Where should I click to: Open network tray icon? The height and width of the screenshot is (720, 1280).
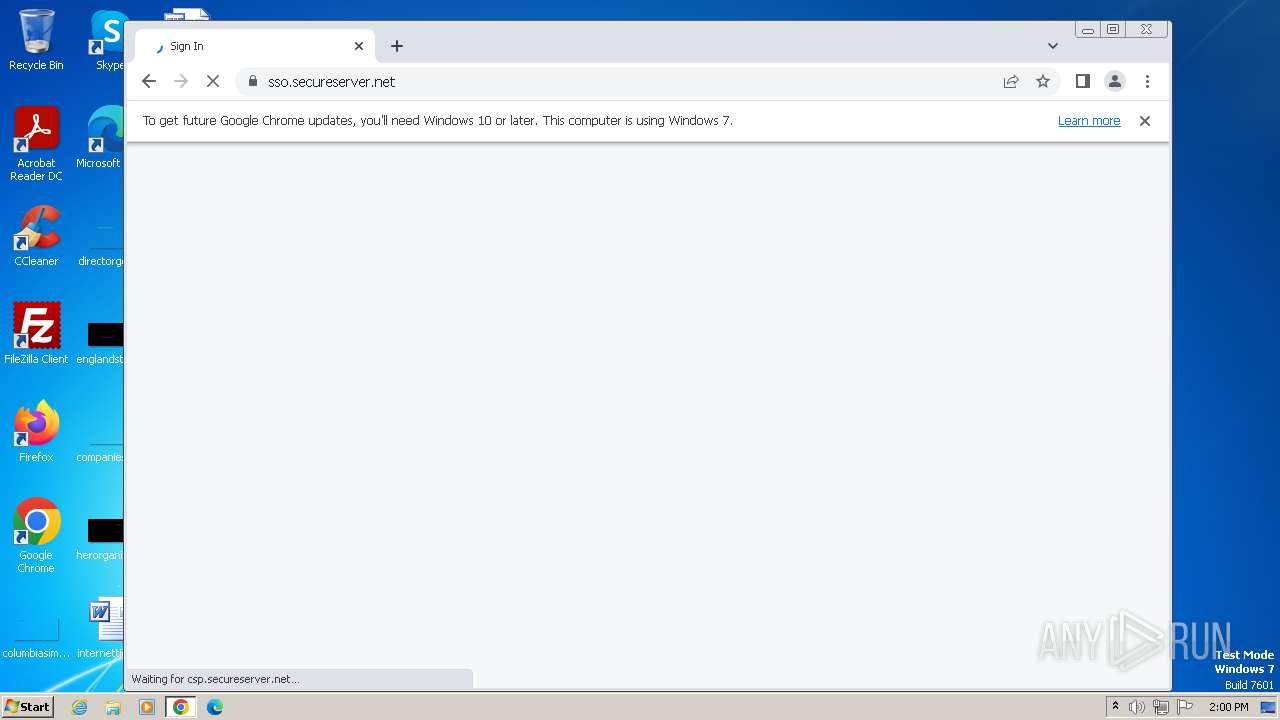tap(1161, 707)
